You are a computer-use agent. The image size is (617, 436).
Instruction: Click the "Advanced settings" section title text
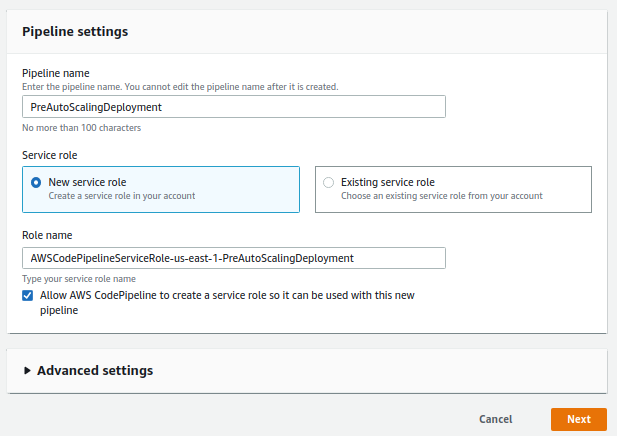click(x=95, y=371)
